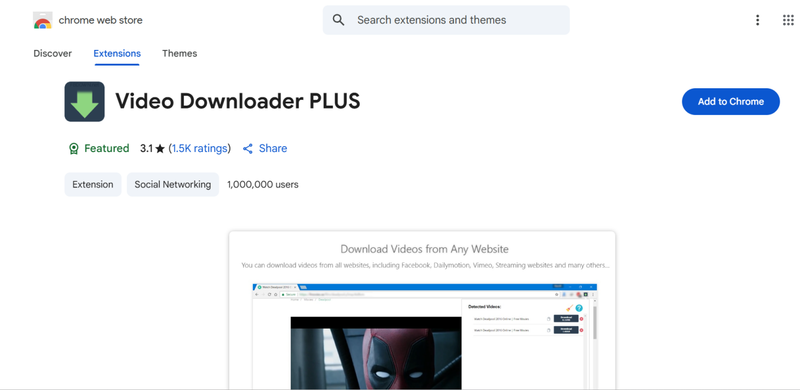Click the Add to Chrome button

(x=731, y=102)
